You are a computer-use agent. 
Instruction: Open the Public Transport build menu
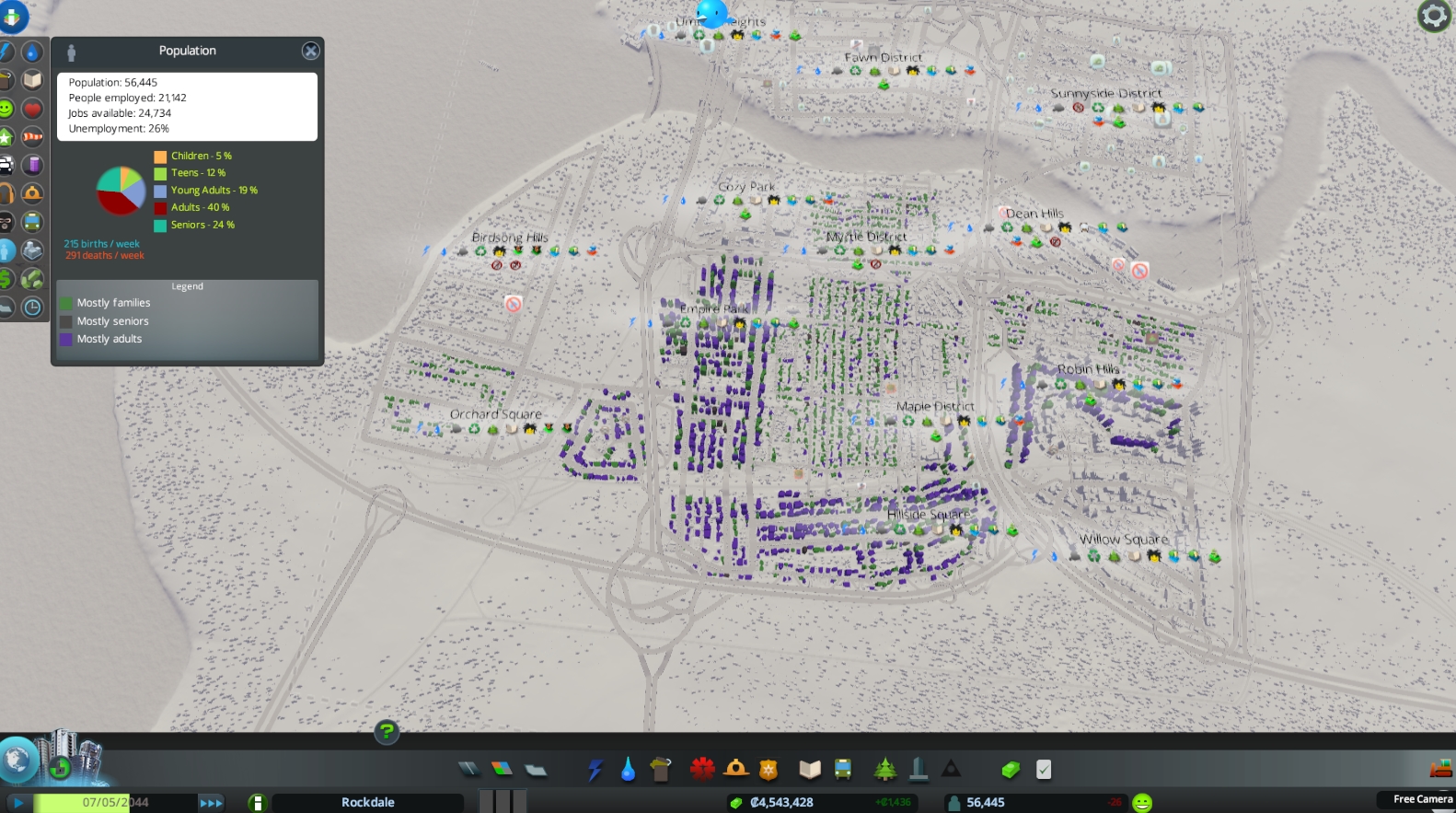(x=842, y=769)
